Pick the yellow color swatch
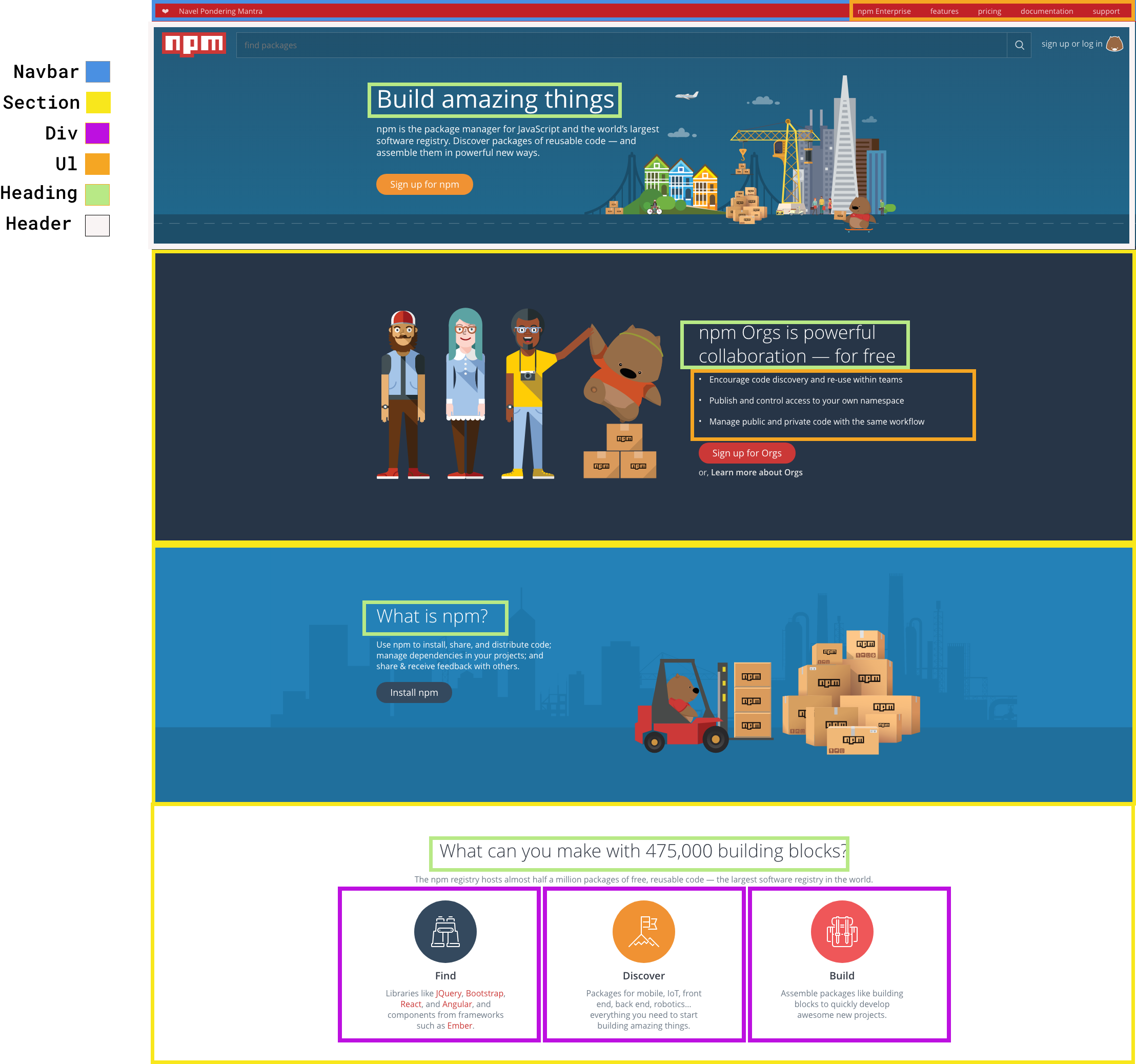The width and height of the screenshot is (1136, 1064). pyautogui.click(x=98, y=103)
